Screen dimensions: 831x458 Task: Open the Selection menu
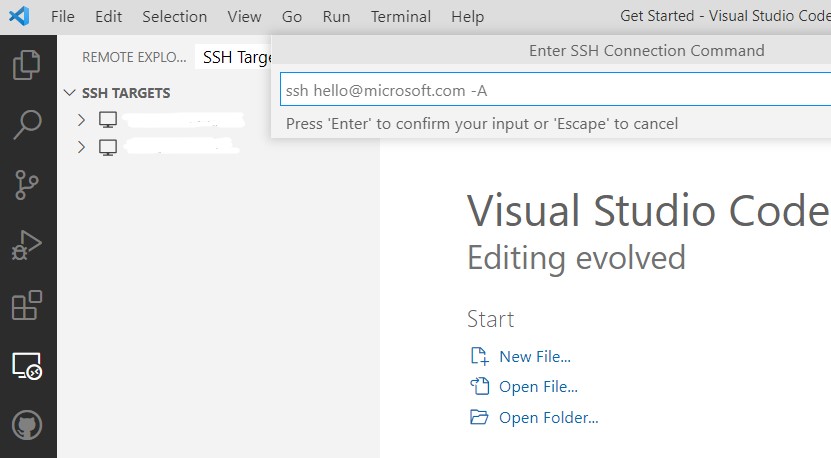pos(174,17)
